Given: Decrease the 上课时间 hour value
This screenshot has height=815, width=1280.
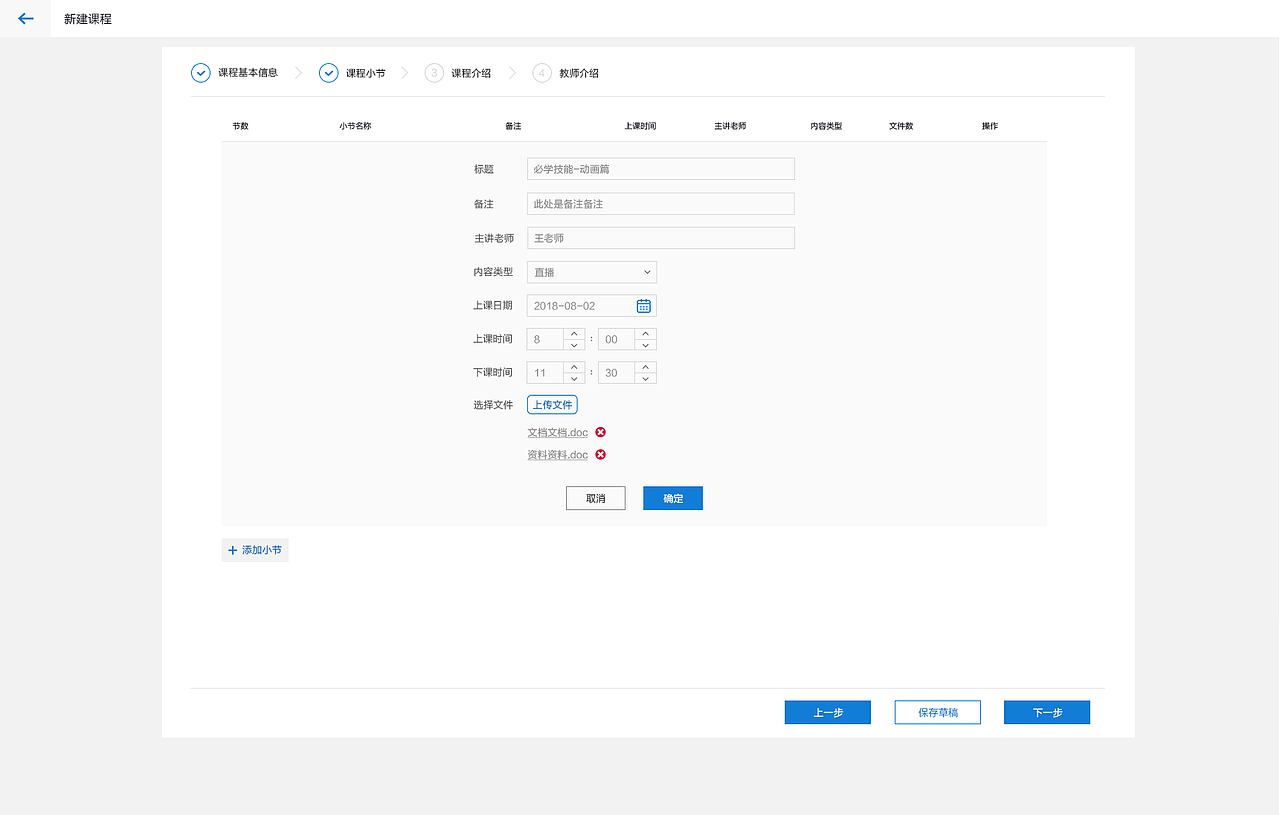Looking at the screenshot, I should pos(574,345).
